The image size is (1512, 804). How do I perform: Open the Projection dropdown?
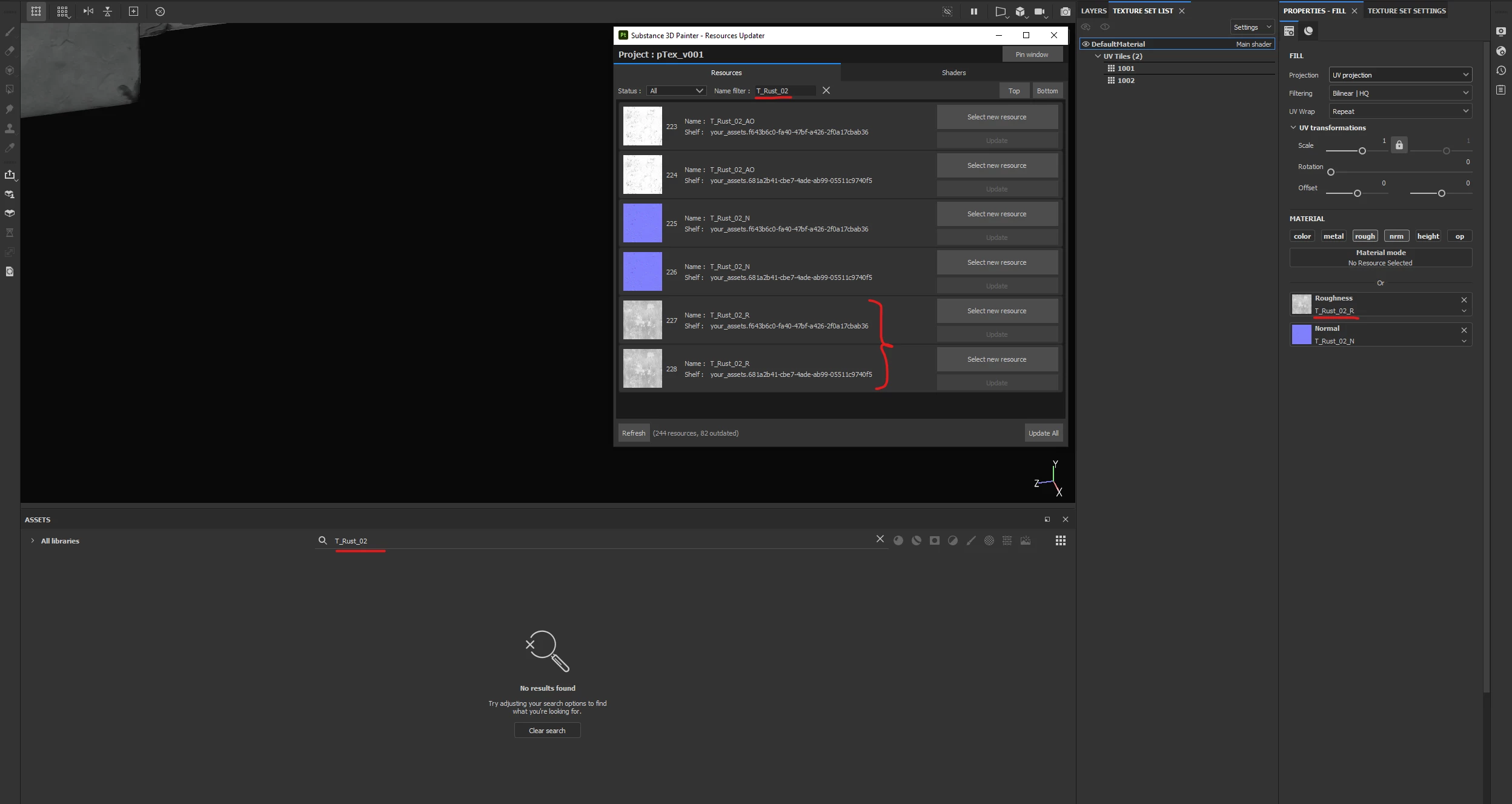click(1400, 75)
